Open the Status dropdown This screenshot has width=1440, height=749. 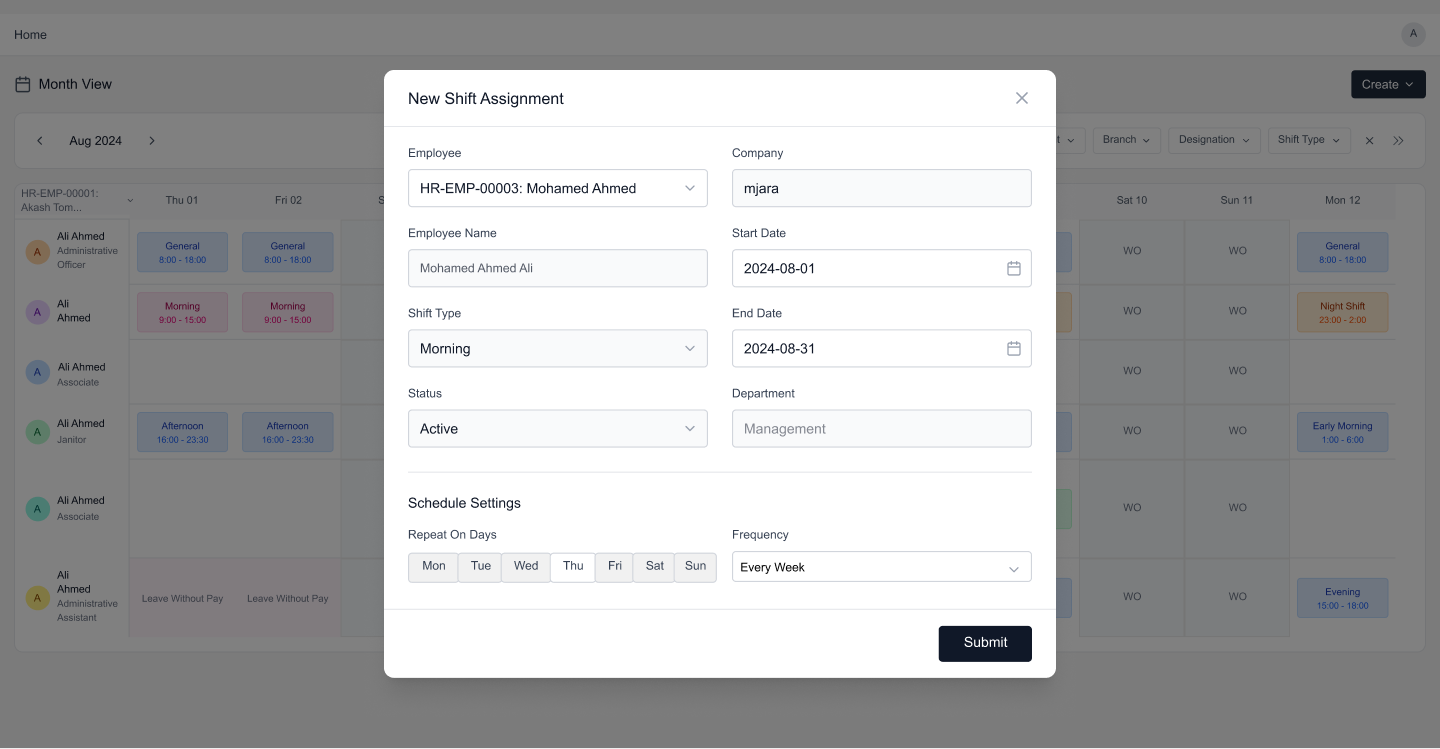pyautogui.click(x=558, y=428)
